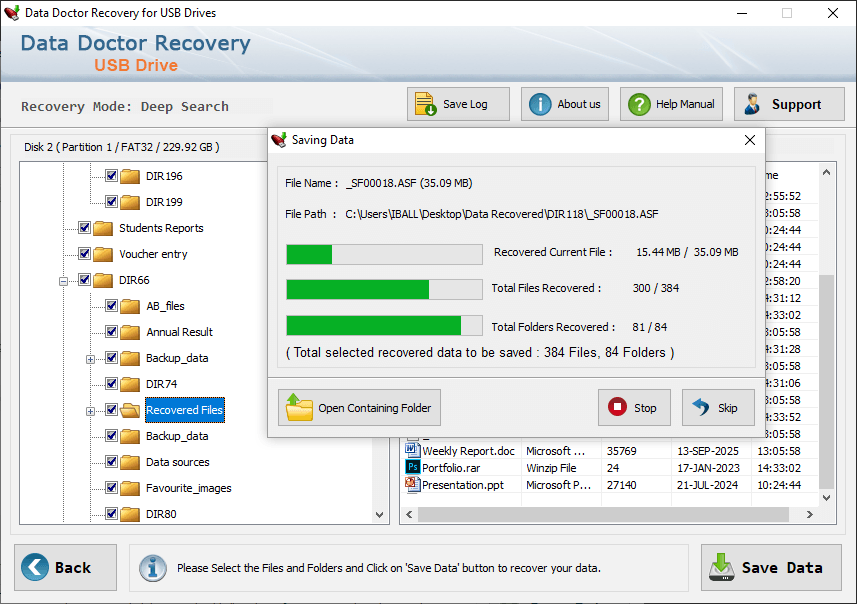Select the Annual Result tree item
Image resolution: width=857 pixels, height=604 pixels.
pyautogui.click(x=179, y=332)
